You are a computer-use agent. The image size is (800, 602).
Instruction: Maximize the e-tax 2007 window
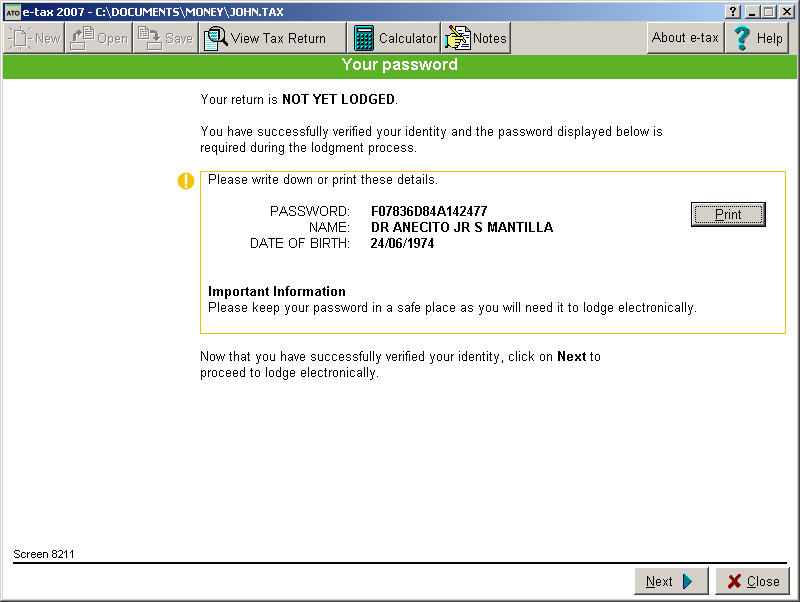tap(769, 12)
